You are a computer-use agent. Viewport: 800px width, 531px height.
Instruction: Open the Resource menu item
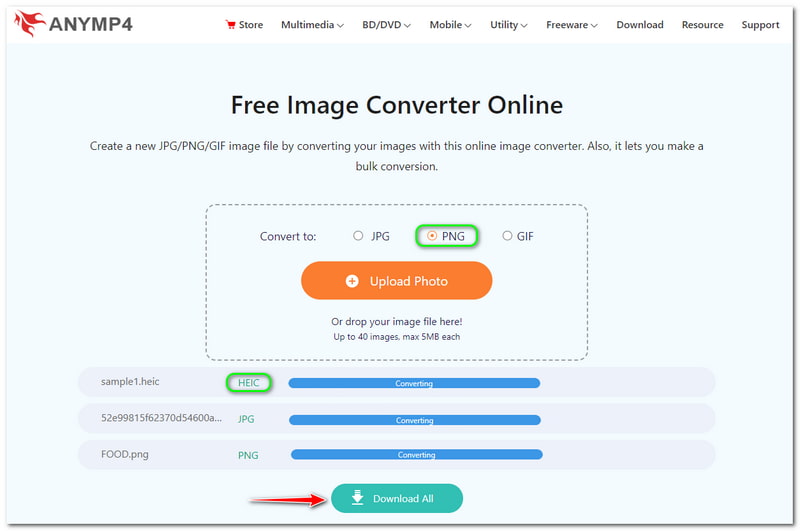[x=703, y=24]
